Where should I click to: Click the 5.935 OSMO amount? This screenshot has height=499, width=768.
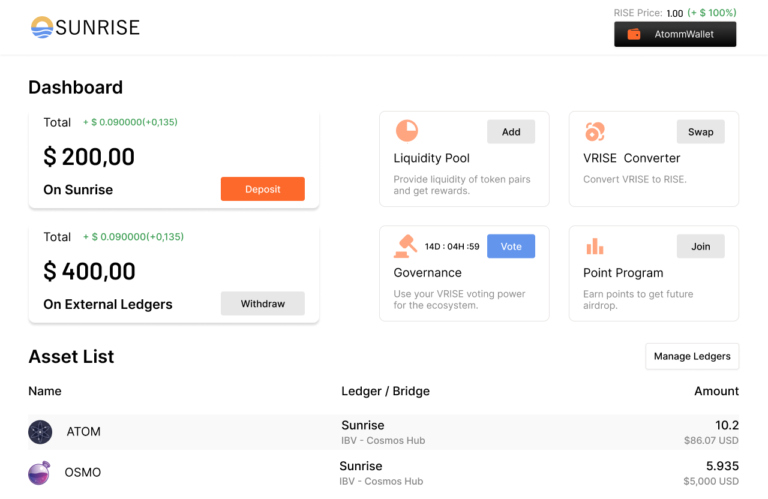coord(722,466)
